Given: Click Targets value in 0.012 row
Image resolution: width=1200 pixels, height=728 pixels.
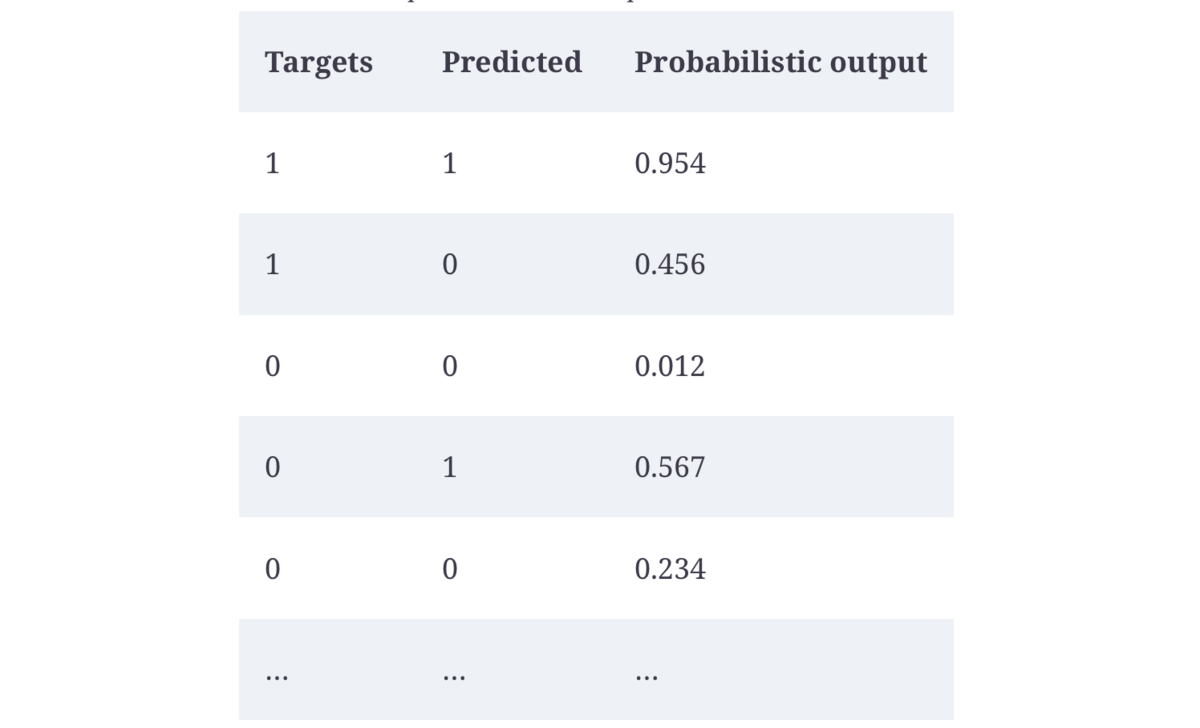Looking at the screenshot, I should pyautogui.click(x=272, y=366).
